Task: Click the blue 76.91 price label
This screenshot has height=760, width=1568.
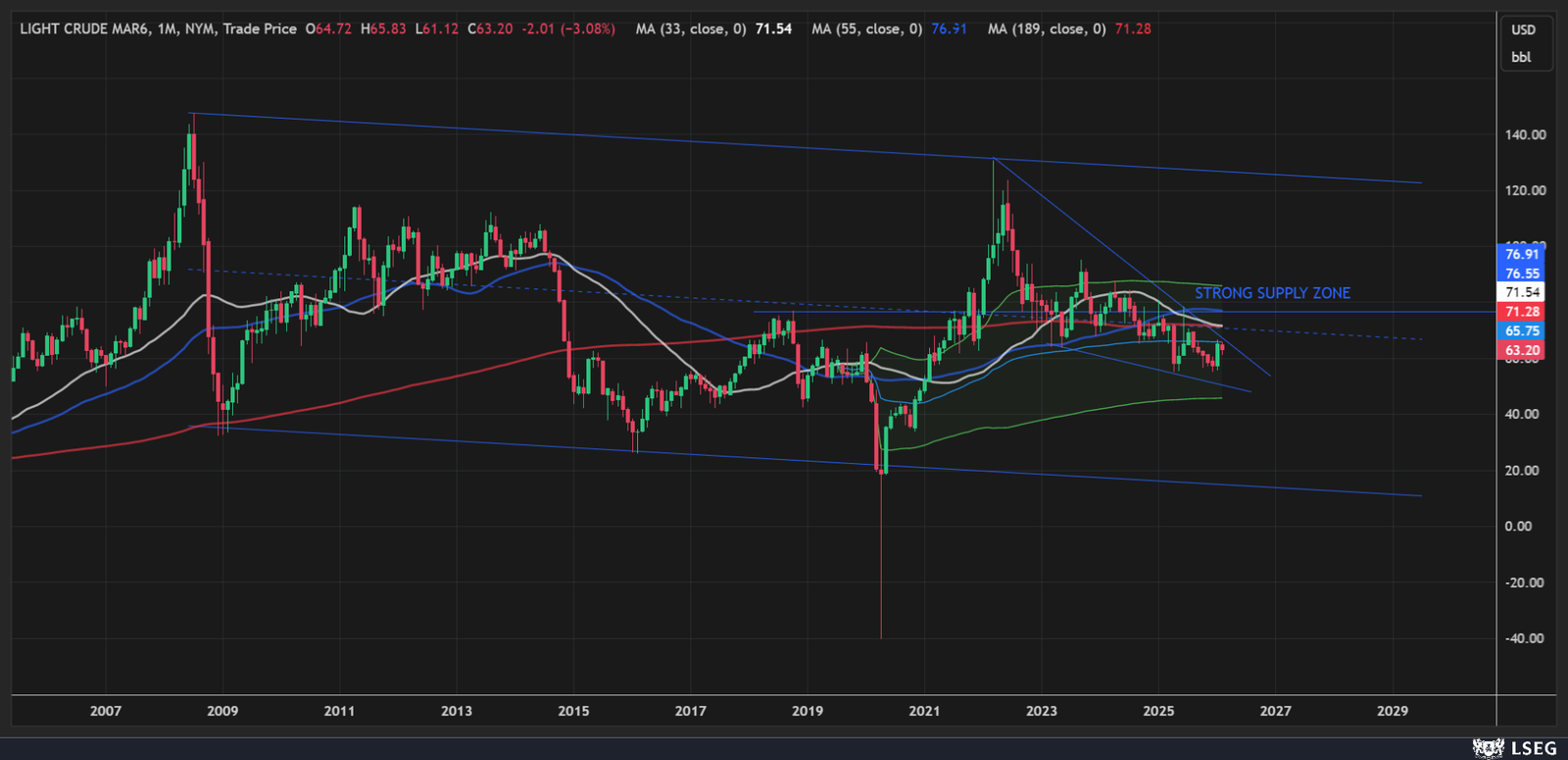Action: click(1522, 254)
